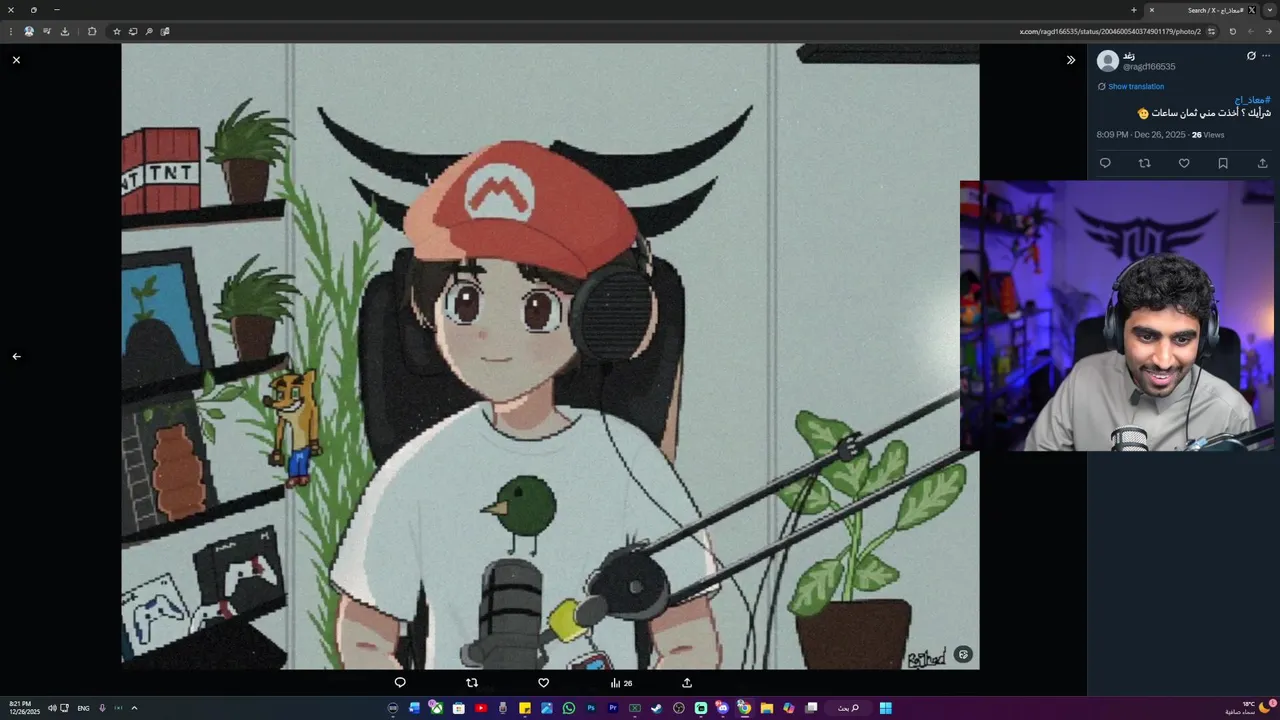Click the zoom magnifier icon in address bar
The image size is (1280, 720).
(149, 32)
